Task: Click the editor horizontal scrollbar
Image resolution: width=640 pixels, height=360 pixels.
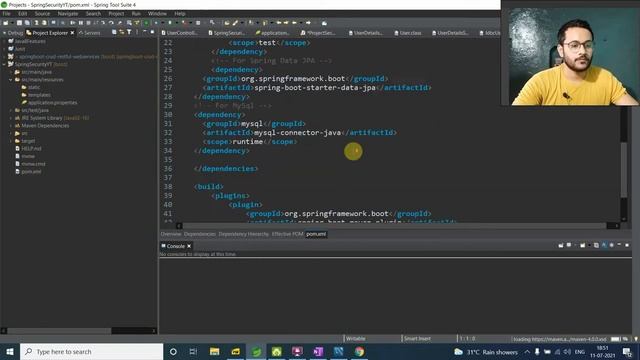Action: point(394,225)
